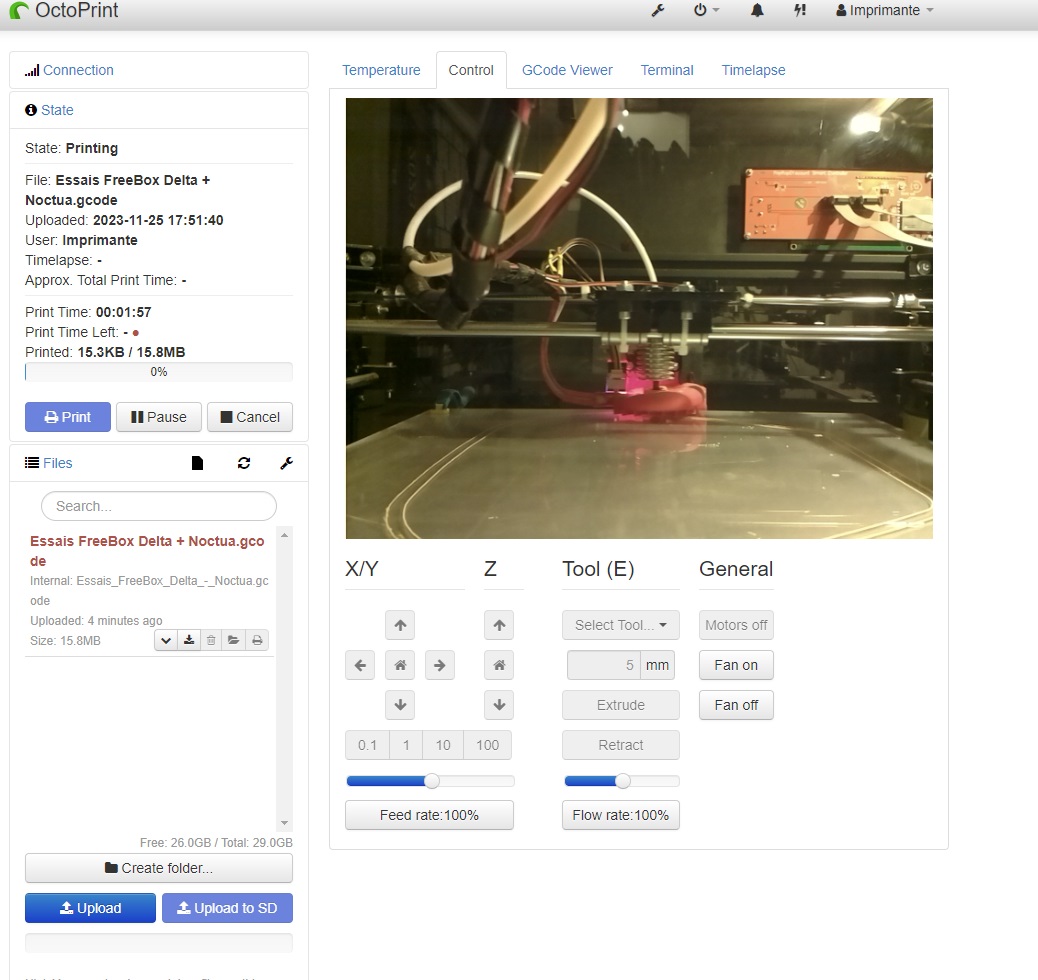Home the Z axis

coord(498,665)
